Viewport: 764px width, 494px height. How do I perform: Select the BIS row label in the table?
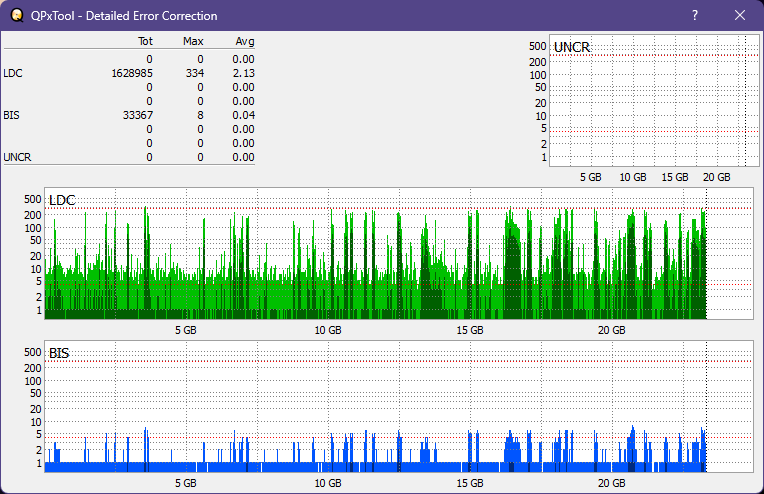pos(12,115)
